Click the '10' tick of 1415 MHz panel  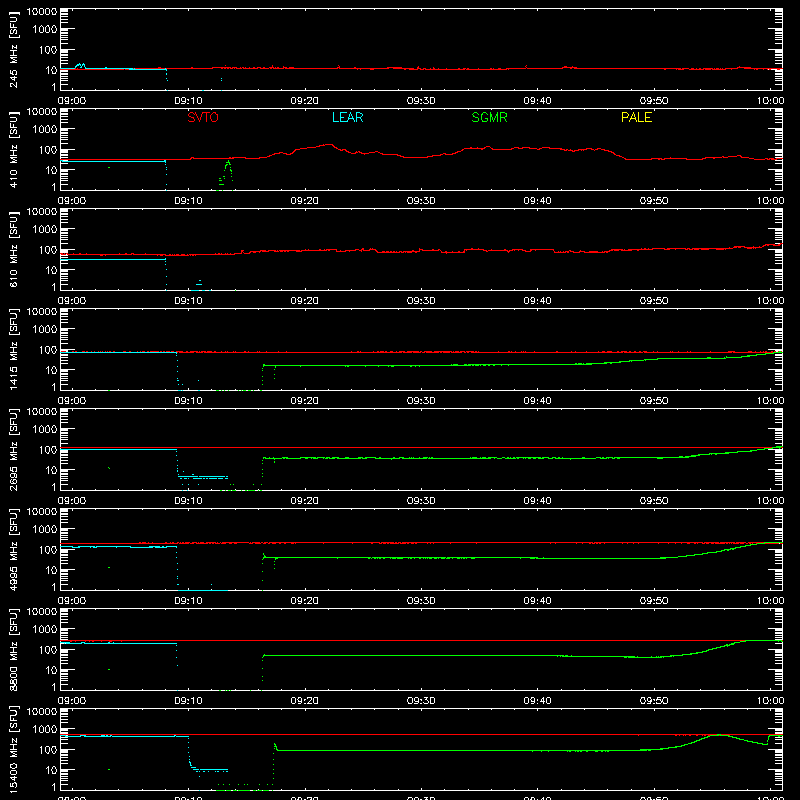tap(52, 370)
